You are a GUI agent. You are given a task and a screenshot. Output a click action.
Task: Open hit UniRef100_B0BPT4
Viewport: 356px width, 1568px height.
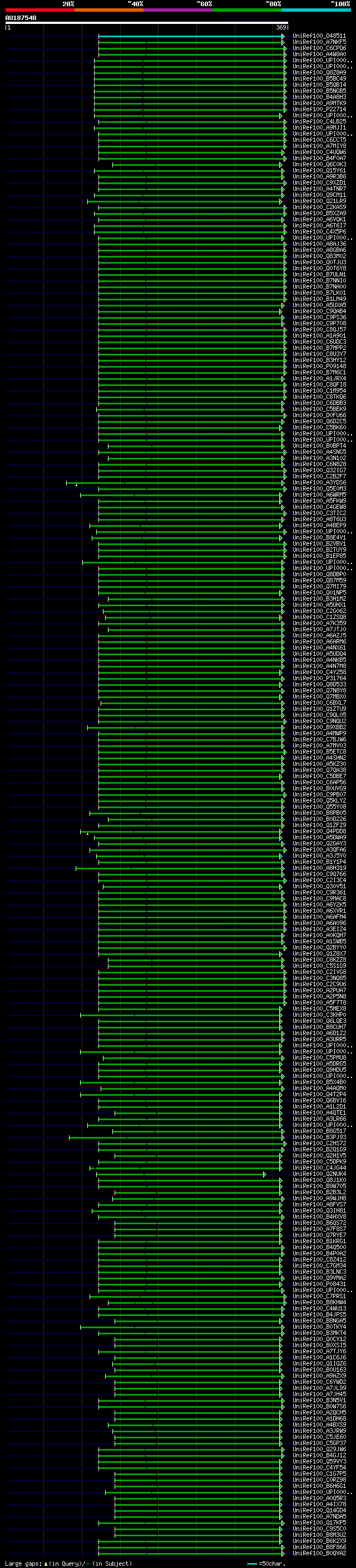(319, 446)
